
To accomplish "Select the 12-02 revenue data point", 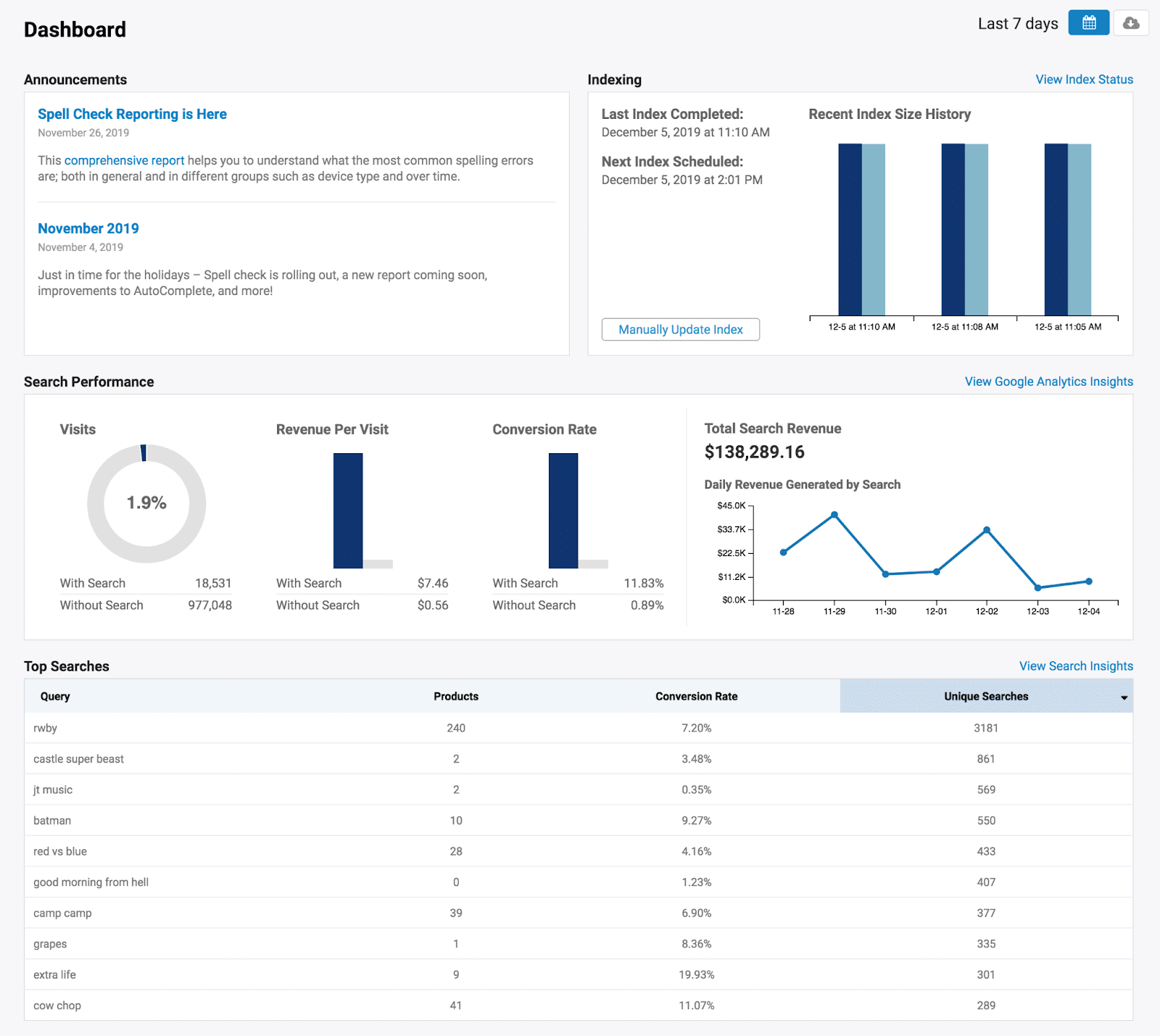I will 987,530.
